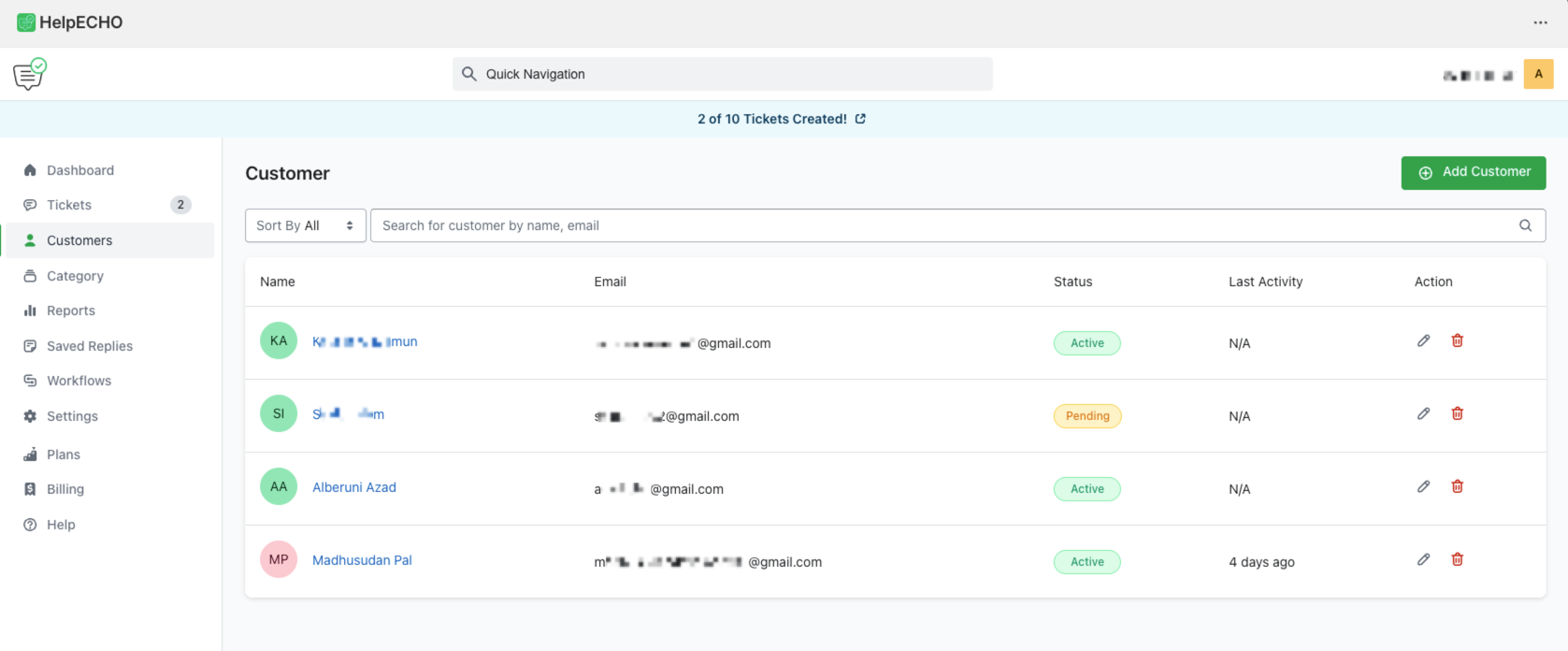Navigate to Saved Replies
The height and width of the screenshot is (651, 1568).
(90, 346)
